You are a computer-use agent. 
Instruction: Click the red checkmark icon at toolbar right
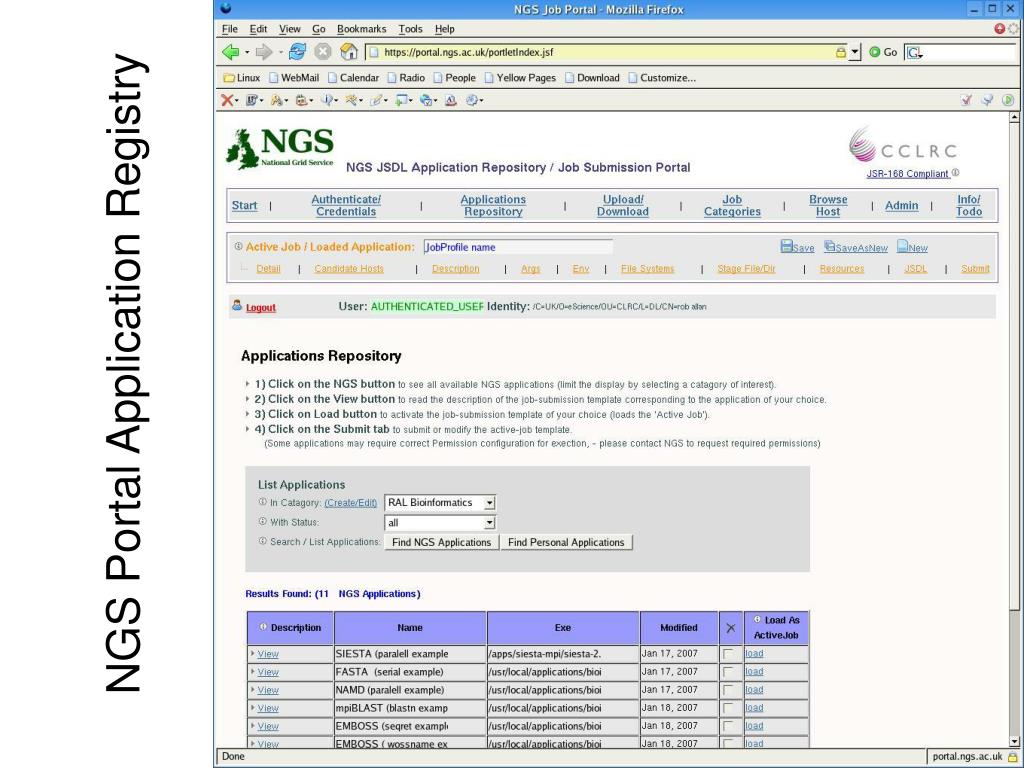click(967, 100)
